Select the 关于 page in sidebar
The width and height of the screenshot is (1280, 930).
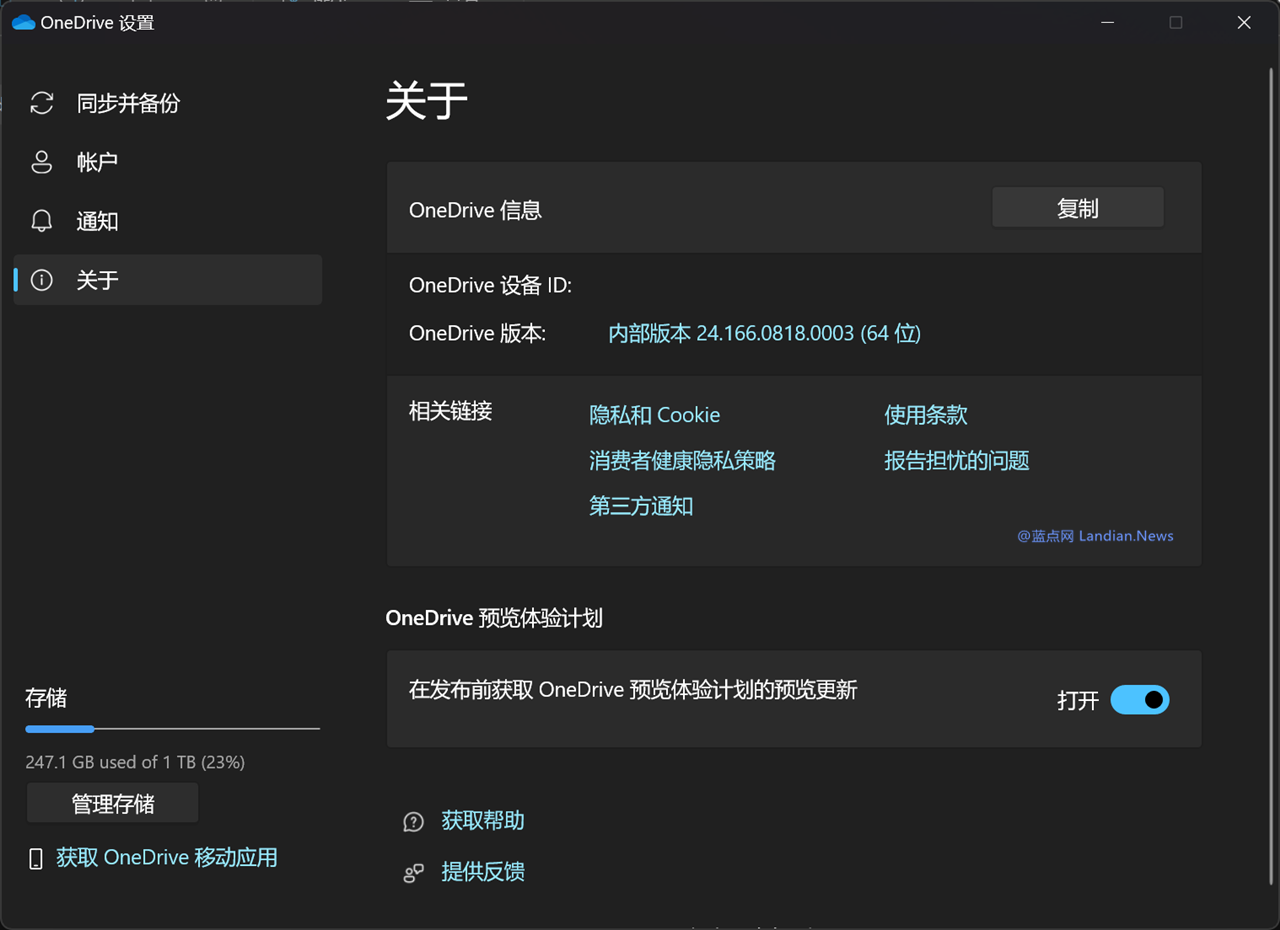(x=168, y=280)
